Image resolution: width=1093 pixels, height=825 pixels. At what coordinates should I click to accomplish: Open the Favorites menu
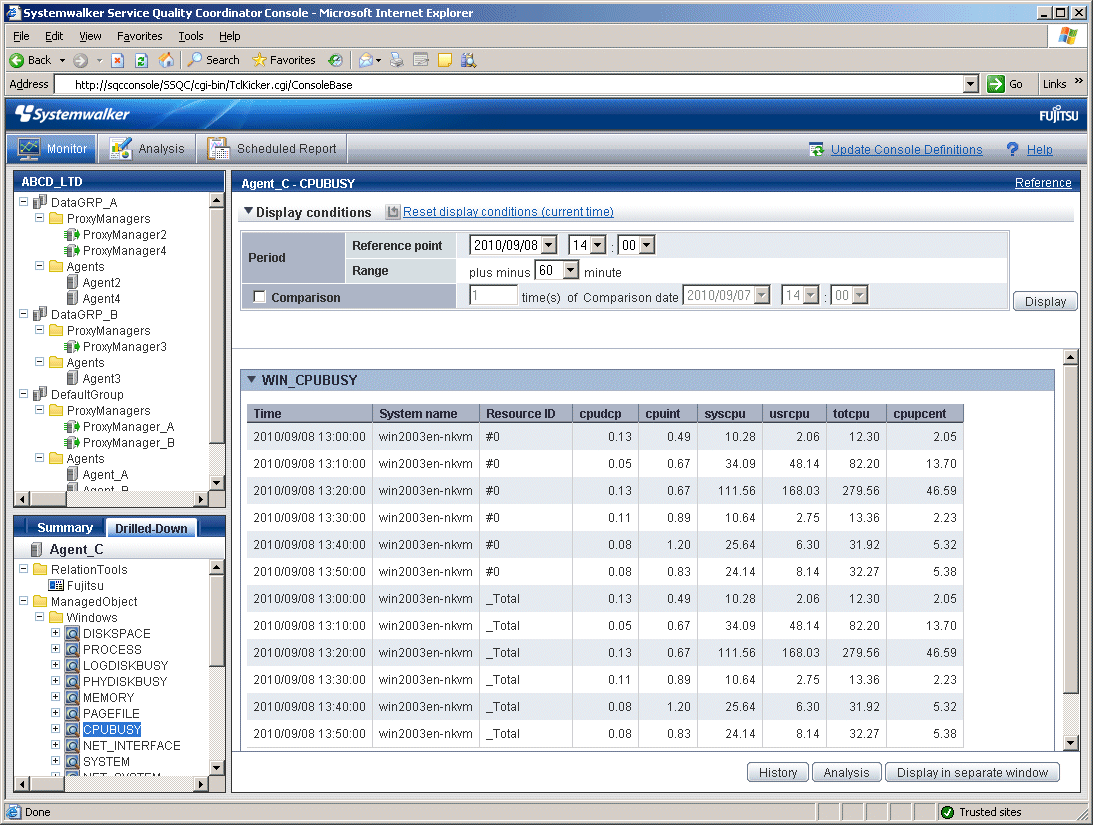[139, 36]
